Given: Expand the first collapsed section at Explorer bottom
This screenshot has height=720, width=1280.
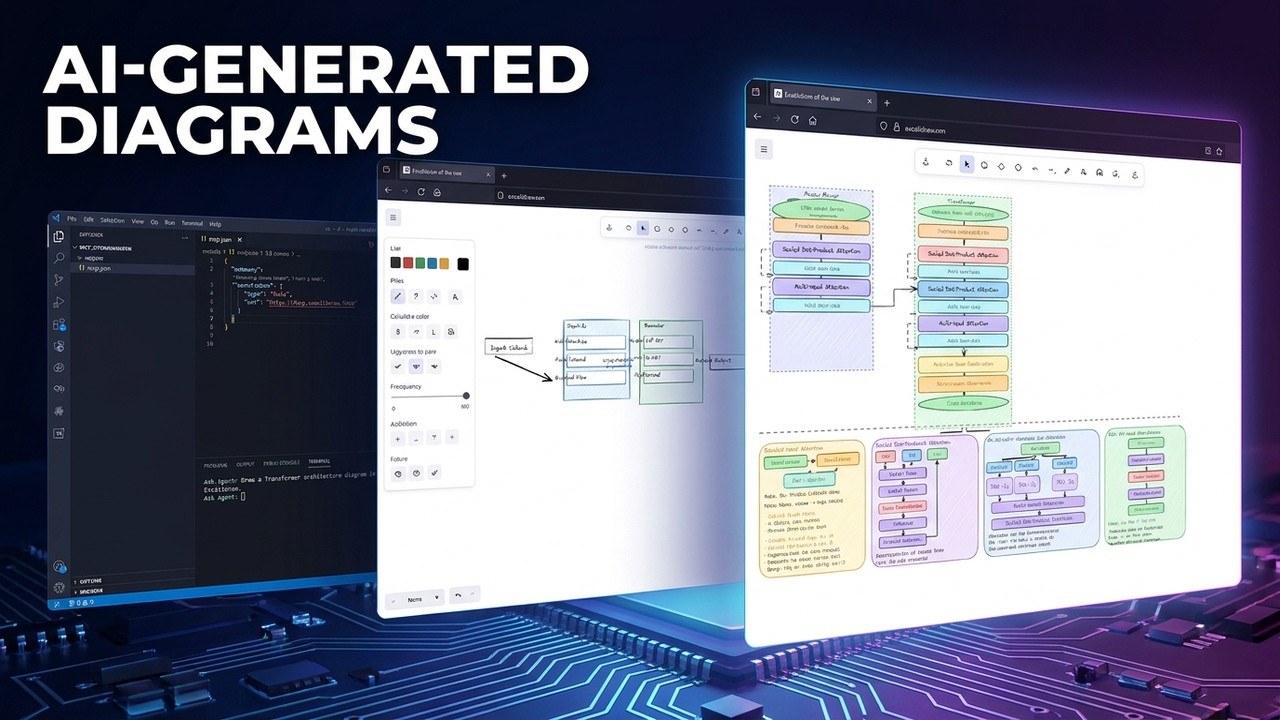Looking at the screenshot, I should point(90,580).
